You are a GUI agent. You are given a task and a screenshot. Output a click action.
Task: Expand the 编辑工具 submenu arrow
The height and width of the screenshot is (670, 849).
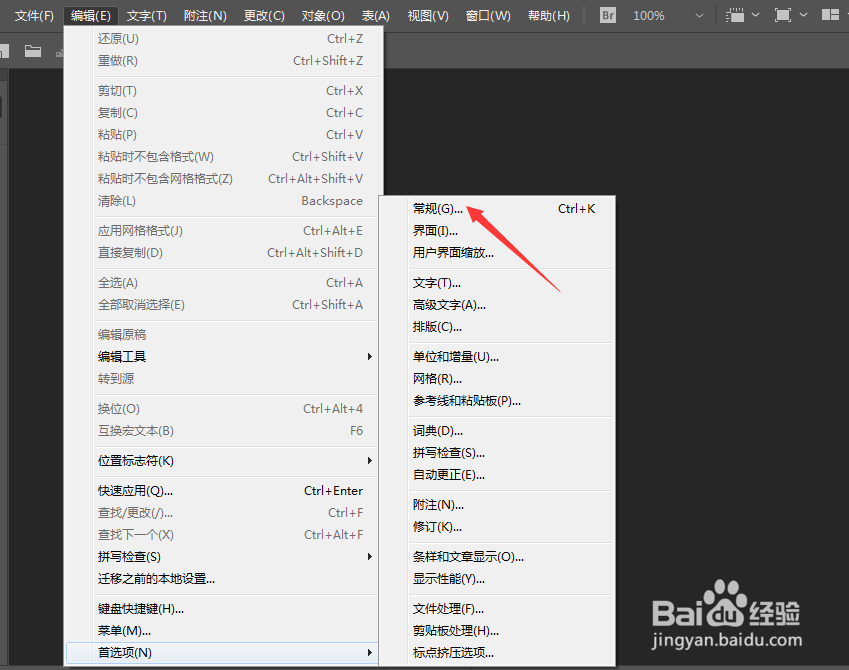369,356
